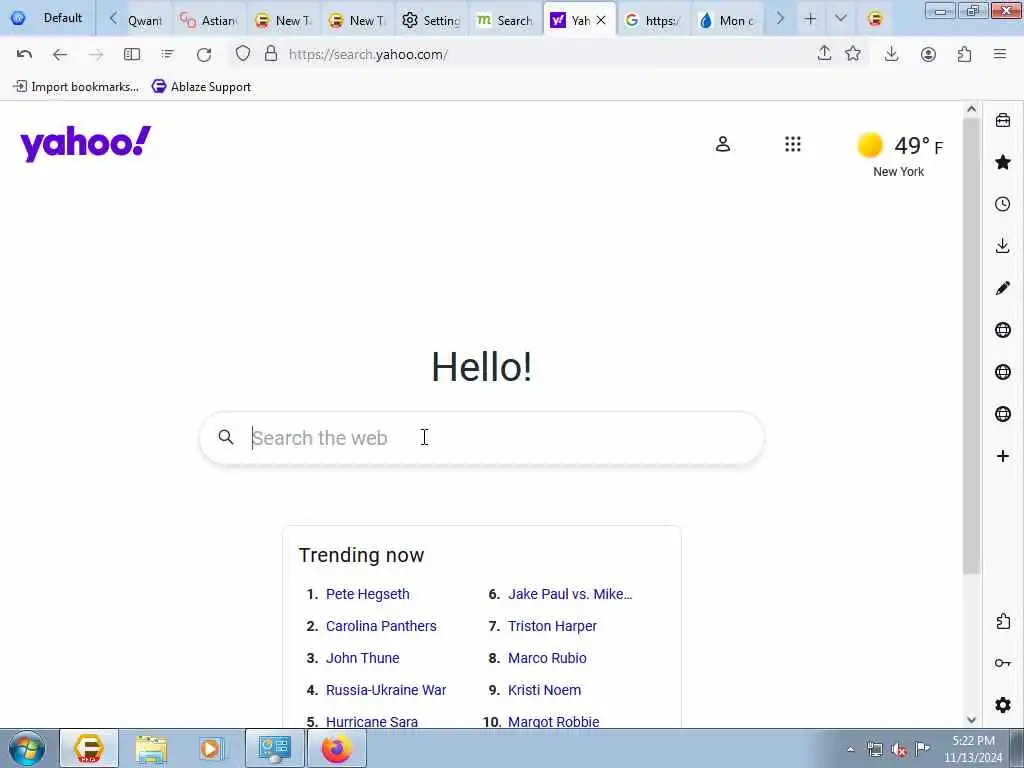Bookmark this page with star icon
1024x768 pixels.
[853, 54]
